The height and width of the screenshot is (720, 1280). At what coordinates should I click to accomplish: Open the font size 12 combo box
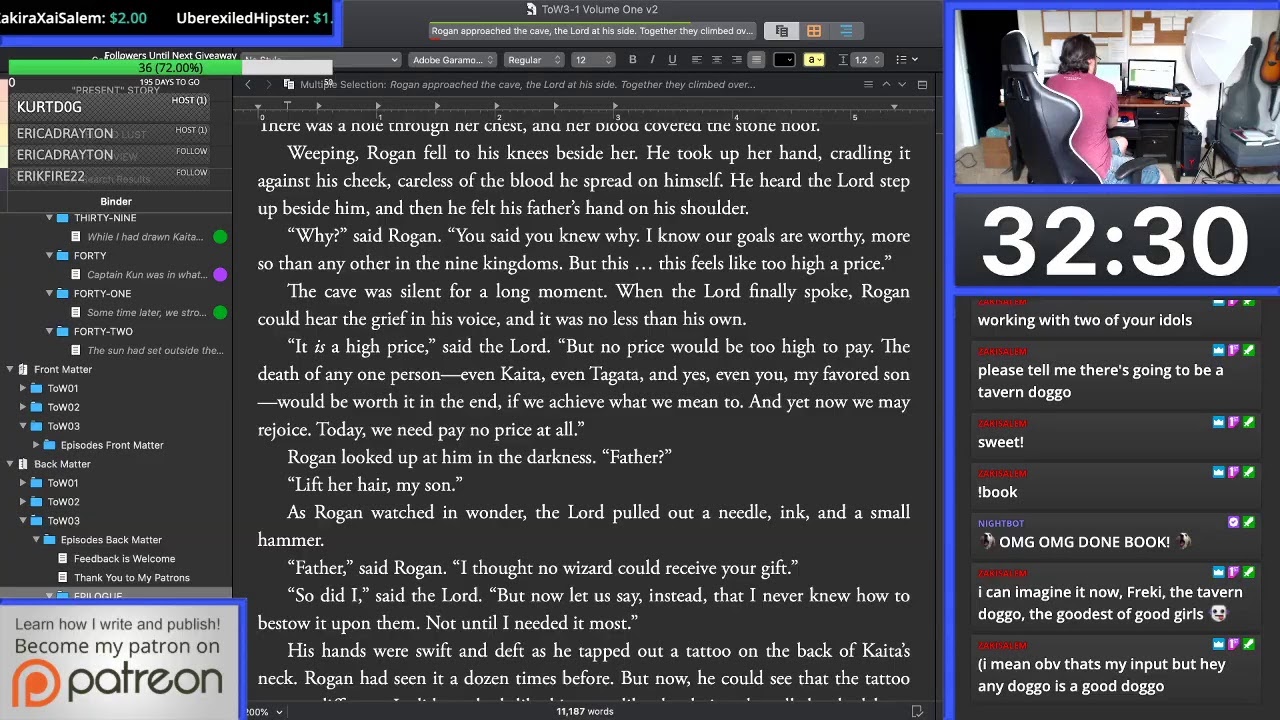(591, 60)
